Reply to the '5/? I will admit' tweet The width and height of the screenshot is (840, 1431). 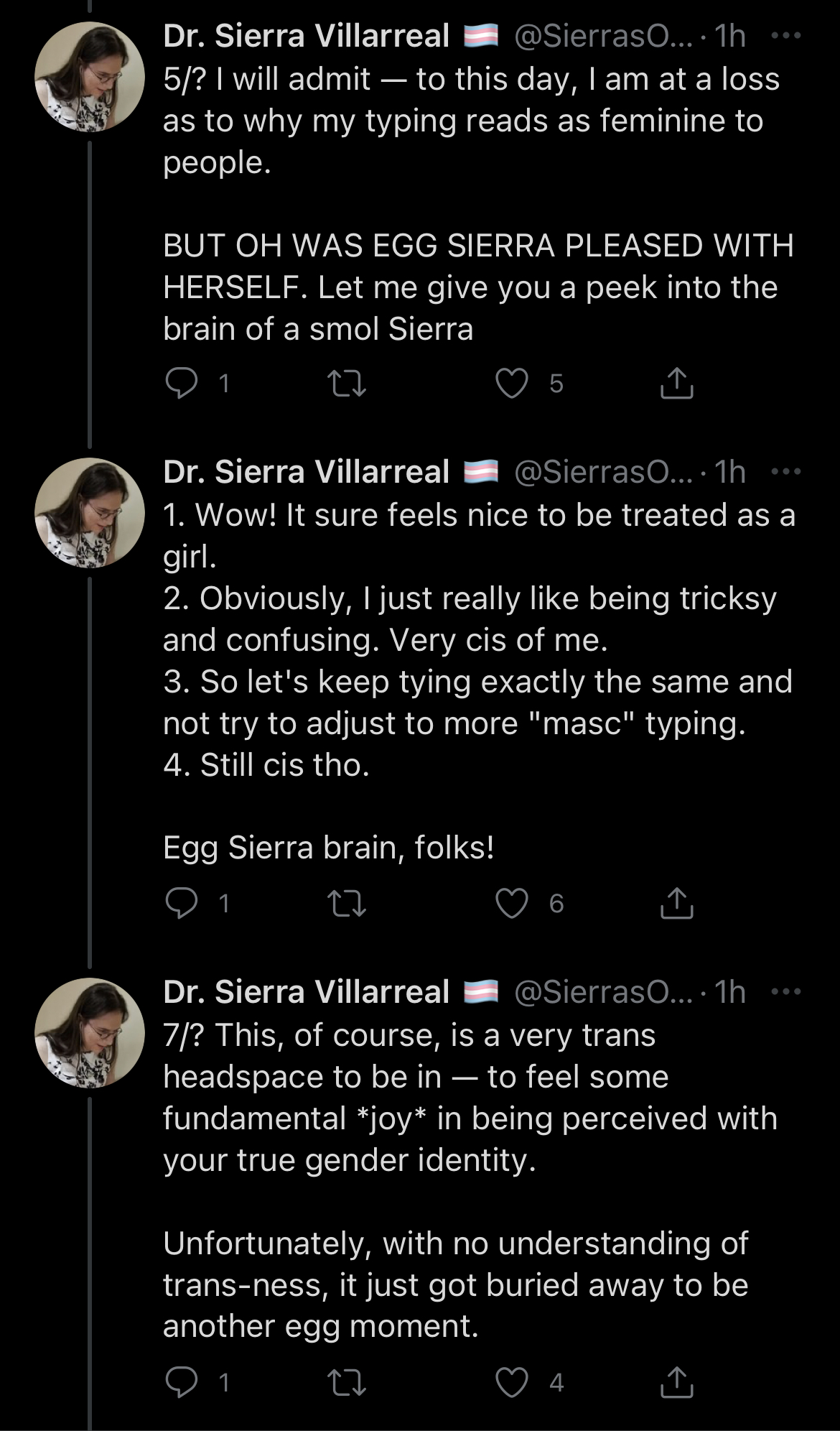tap(182, 383)
